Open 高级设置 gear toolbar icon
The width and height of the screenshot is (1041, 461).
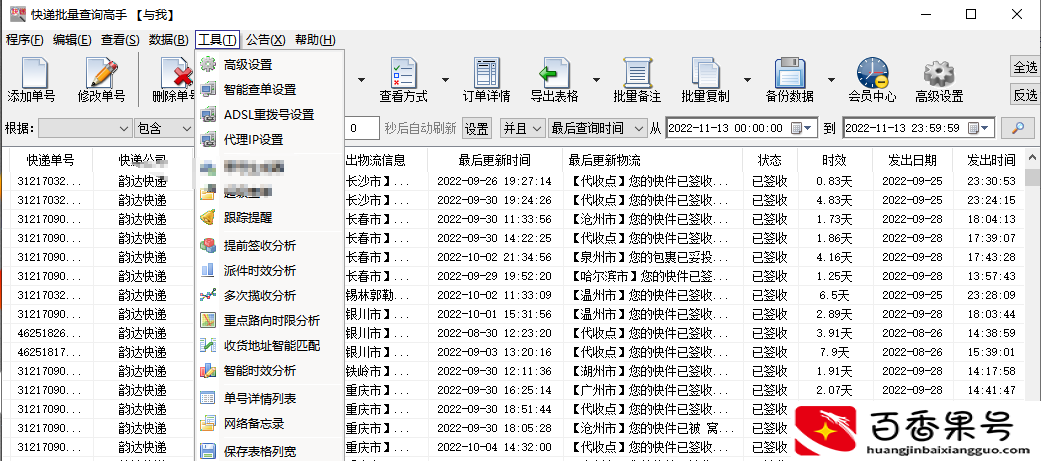(x=939, y=80)
